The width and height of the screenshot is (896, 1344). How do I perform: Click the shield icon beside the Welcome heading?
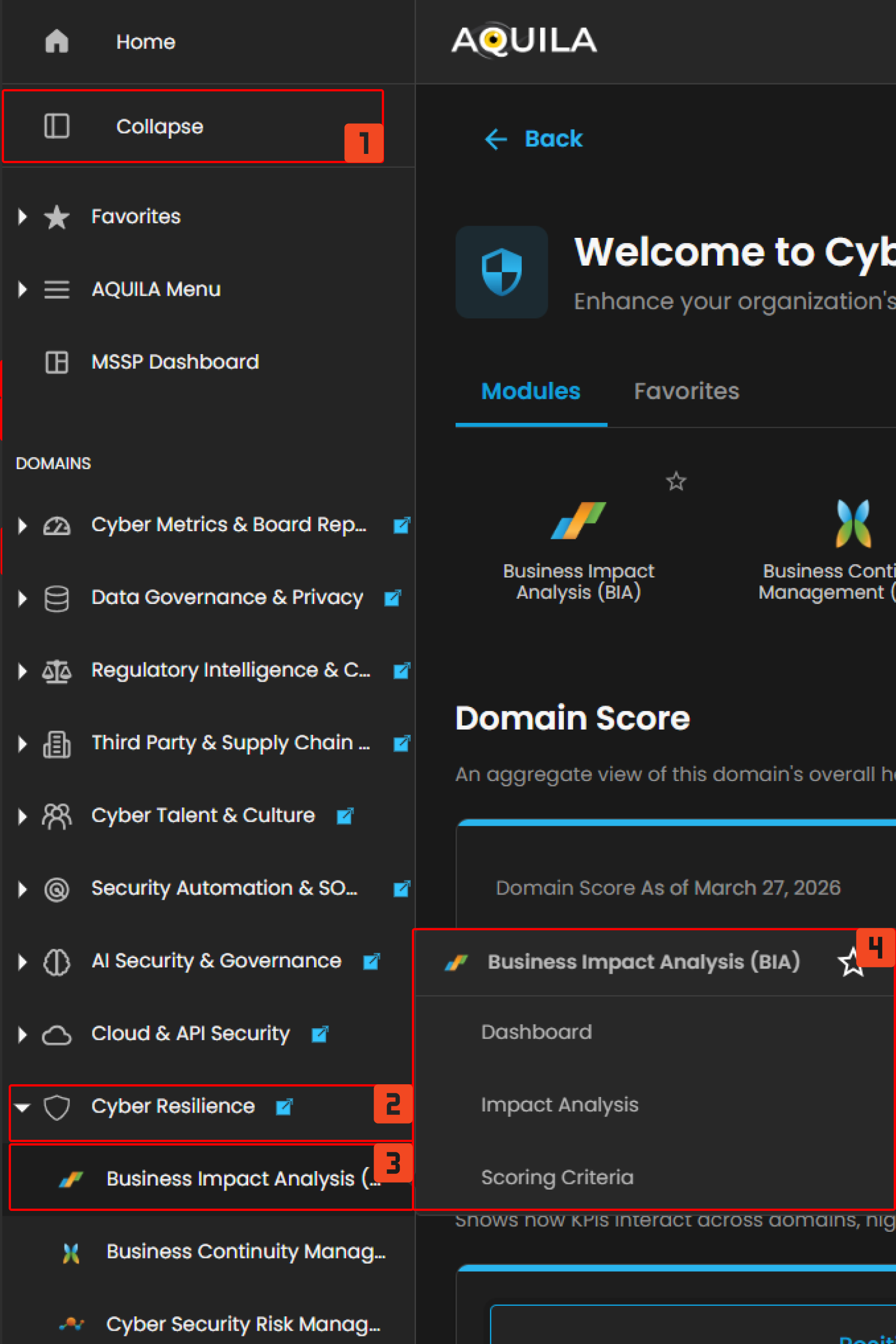tap(502, 272)
